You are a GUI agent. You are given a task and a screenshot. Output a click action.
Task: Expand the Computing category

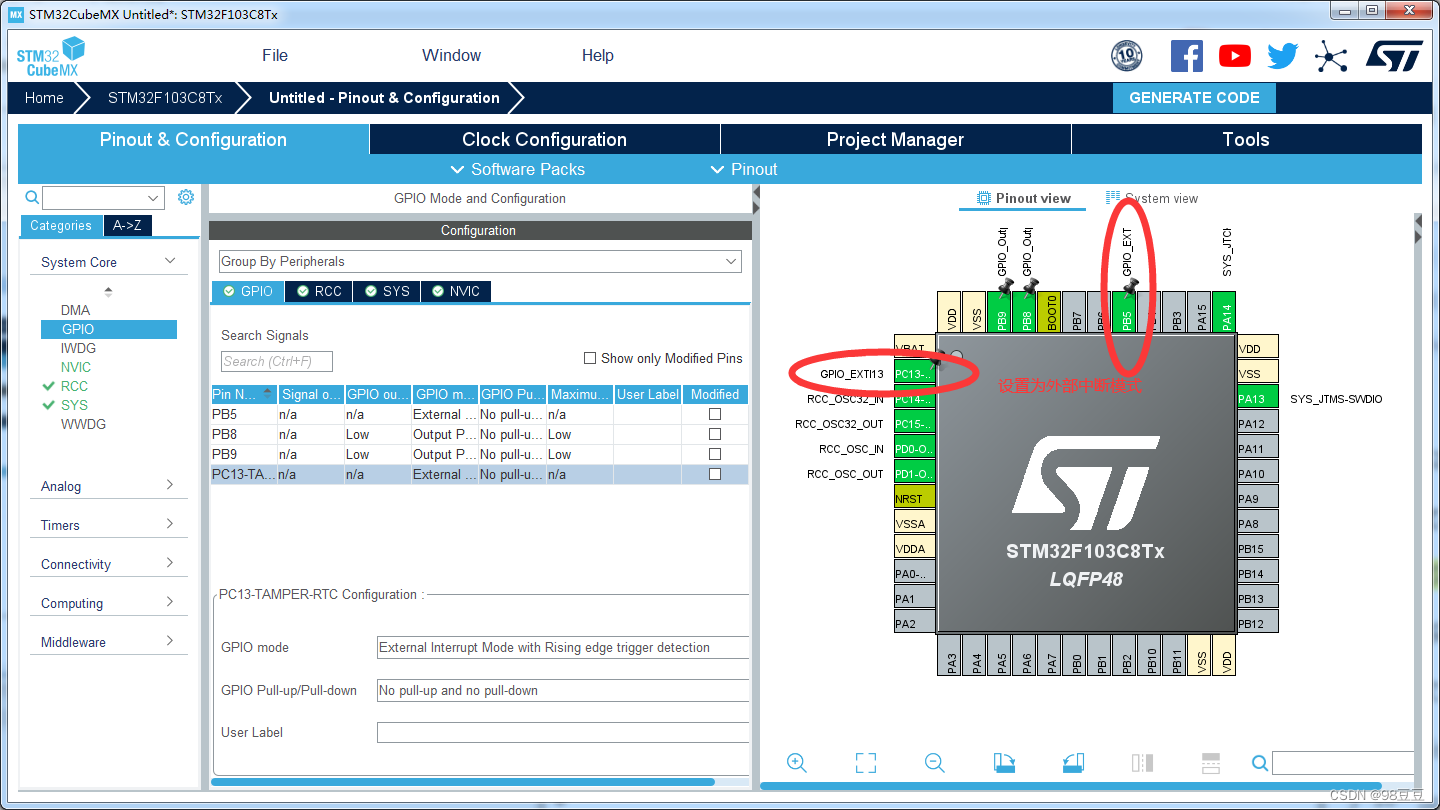(x=170, y=602)
